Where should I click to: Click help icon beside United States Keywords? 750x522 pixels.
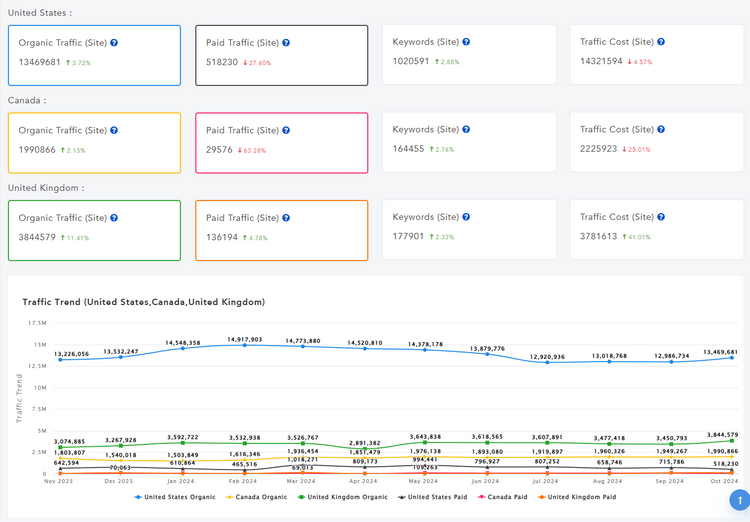point(466,42)
